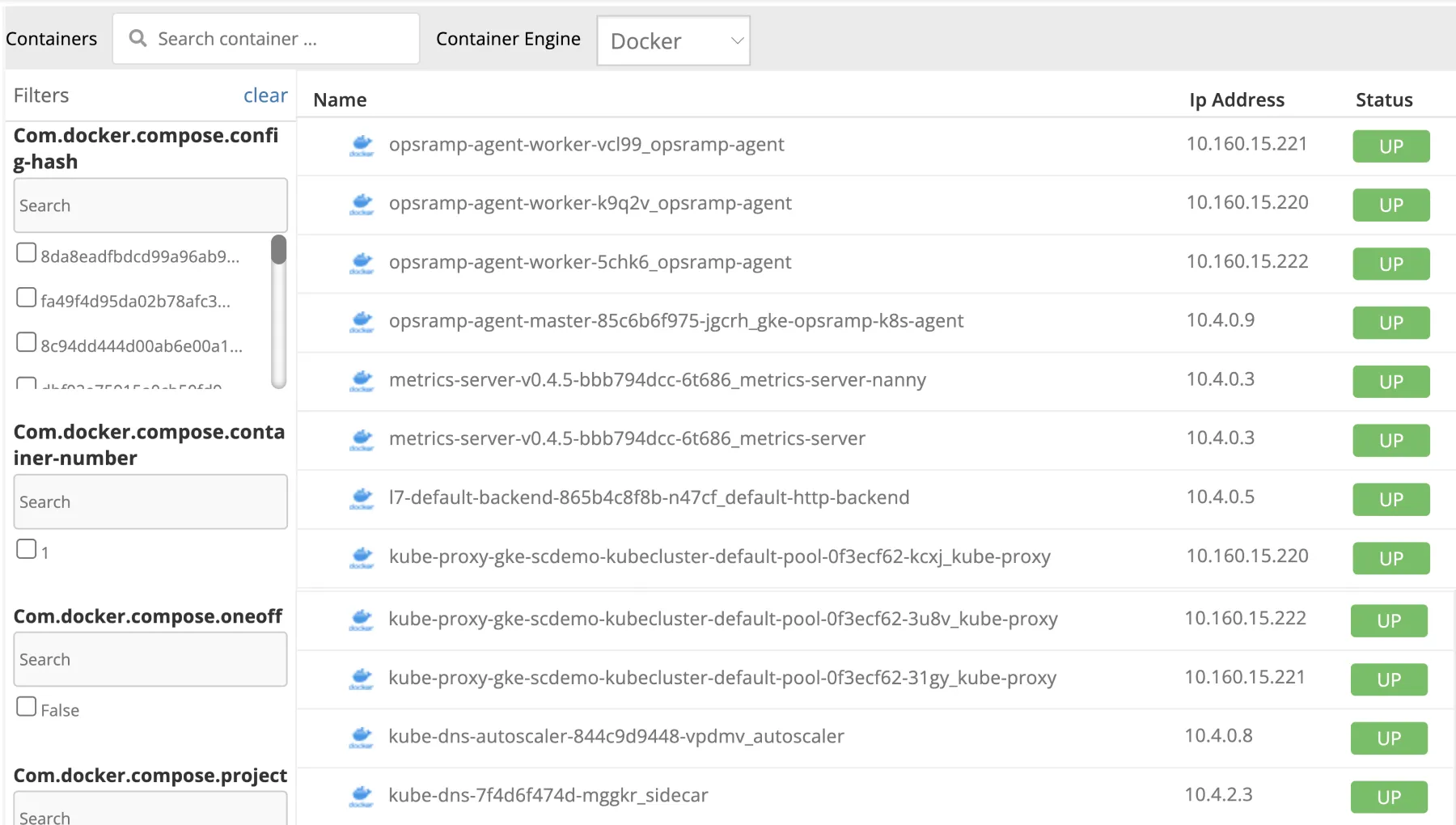Viewport: 1456px width, 825px height.
Task: Click IP address 10.4.0.5
Action: 1221,497
